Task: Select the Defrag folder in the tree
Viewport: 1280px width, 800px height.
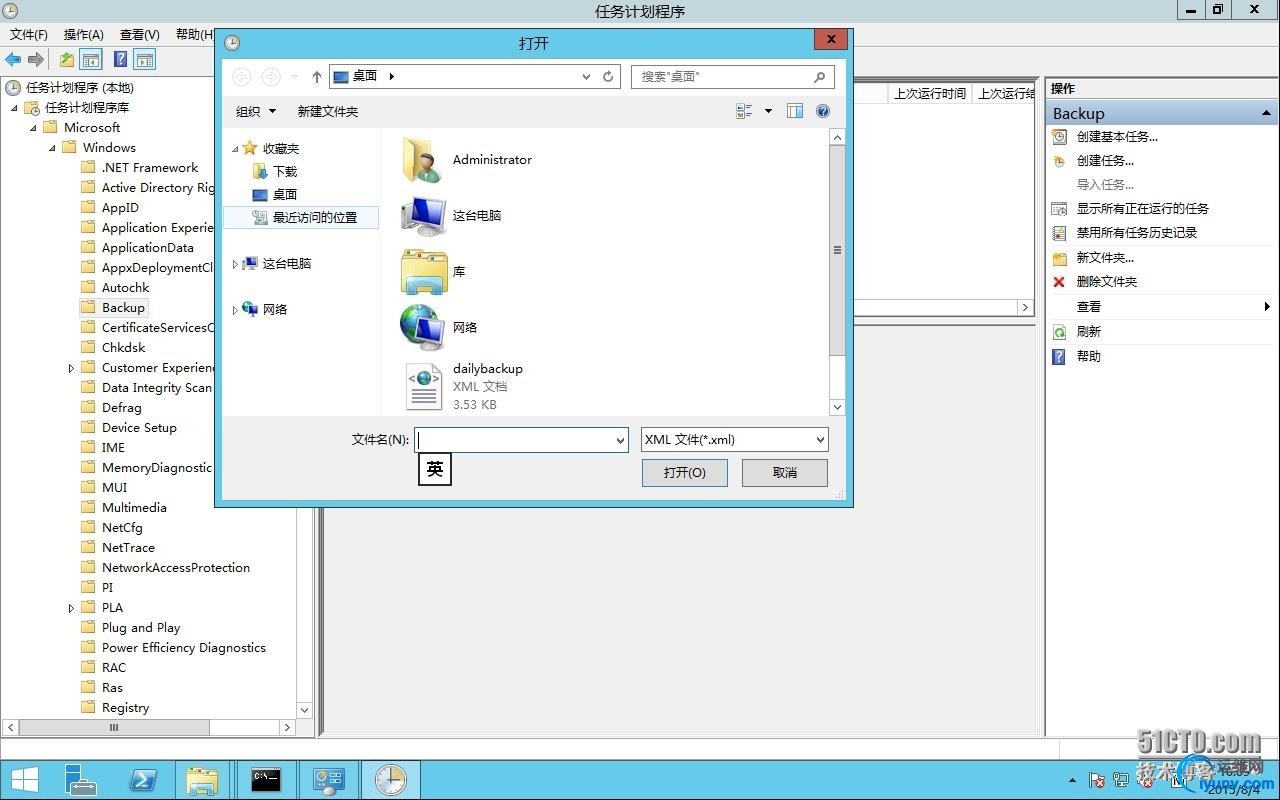Action: [122, 408]
